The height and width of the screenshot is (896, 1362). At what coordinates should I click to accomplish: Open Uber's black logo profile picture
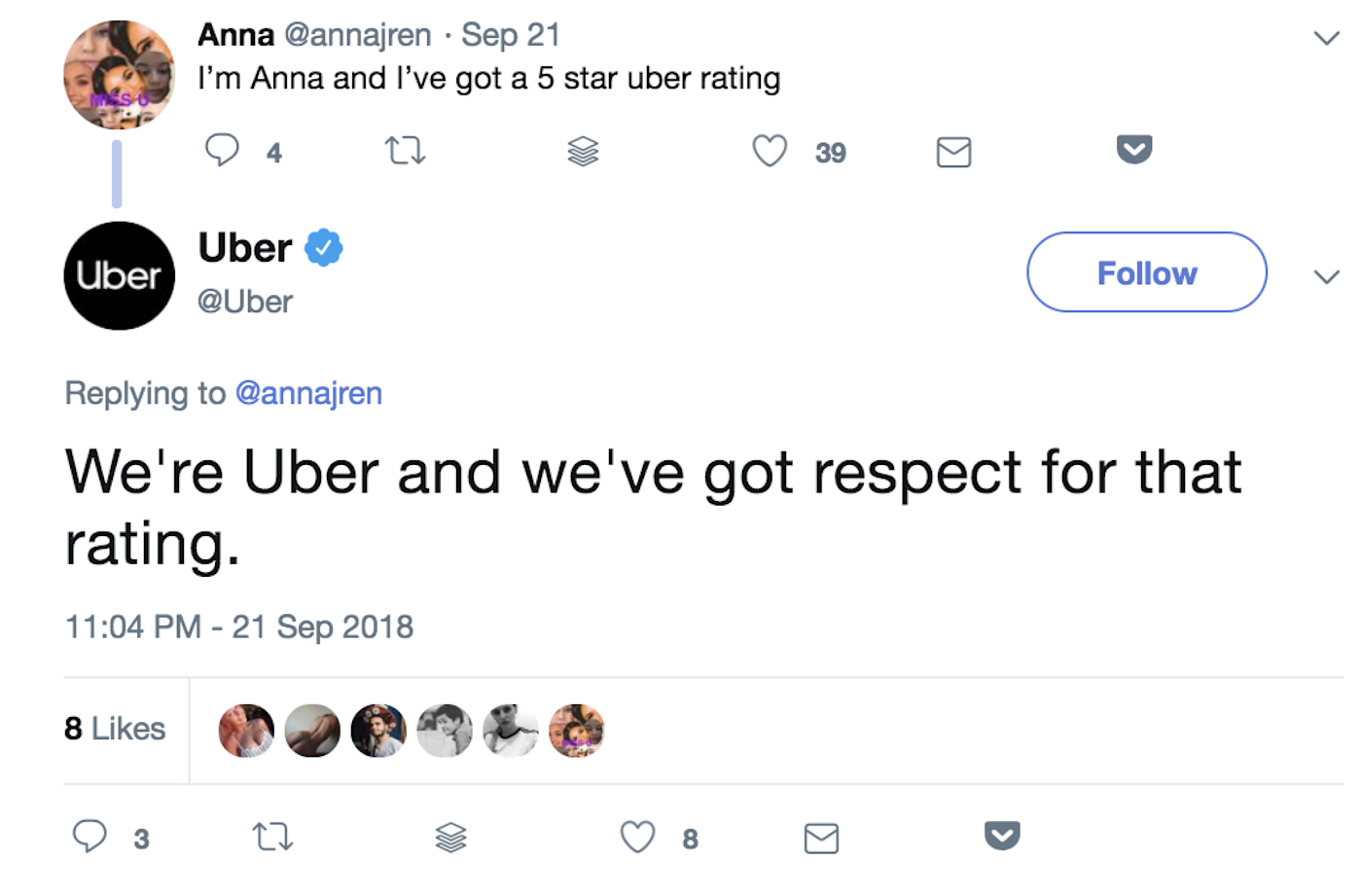pos(120,275)
